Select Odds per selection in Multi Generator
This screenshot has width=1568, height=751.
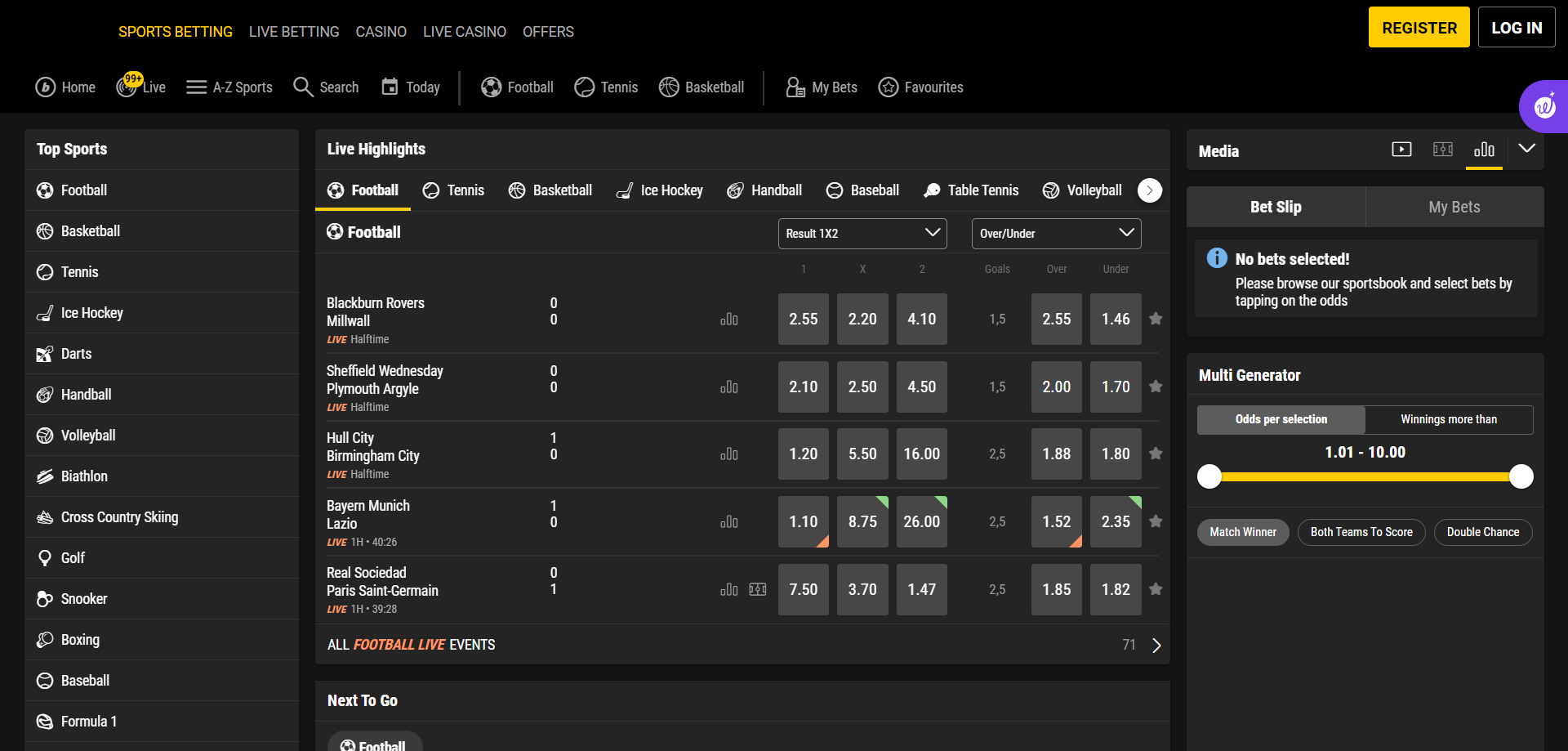click(x=1281, y=419)
